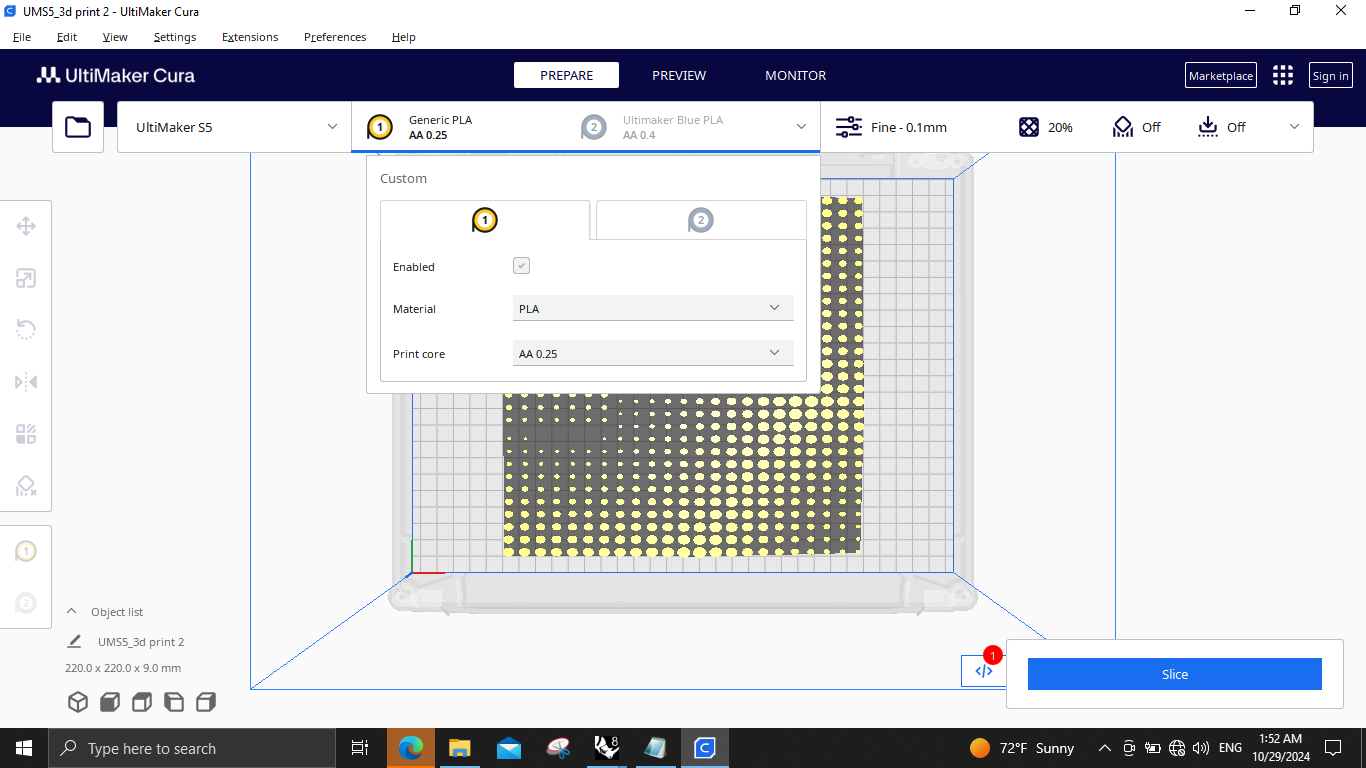Click the Generic PLA extruder 1 summary

pyautogui.click(x=440, y=127)
